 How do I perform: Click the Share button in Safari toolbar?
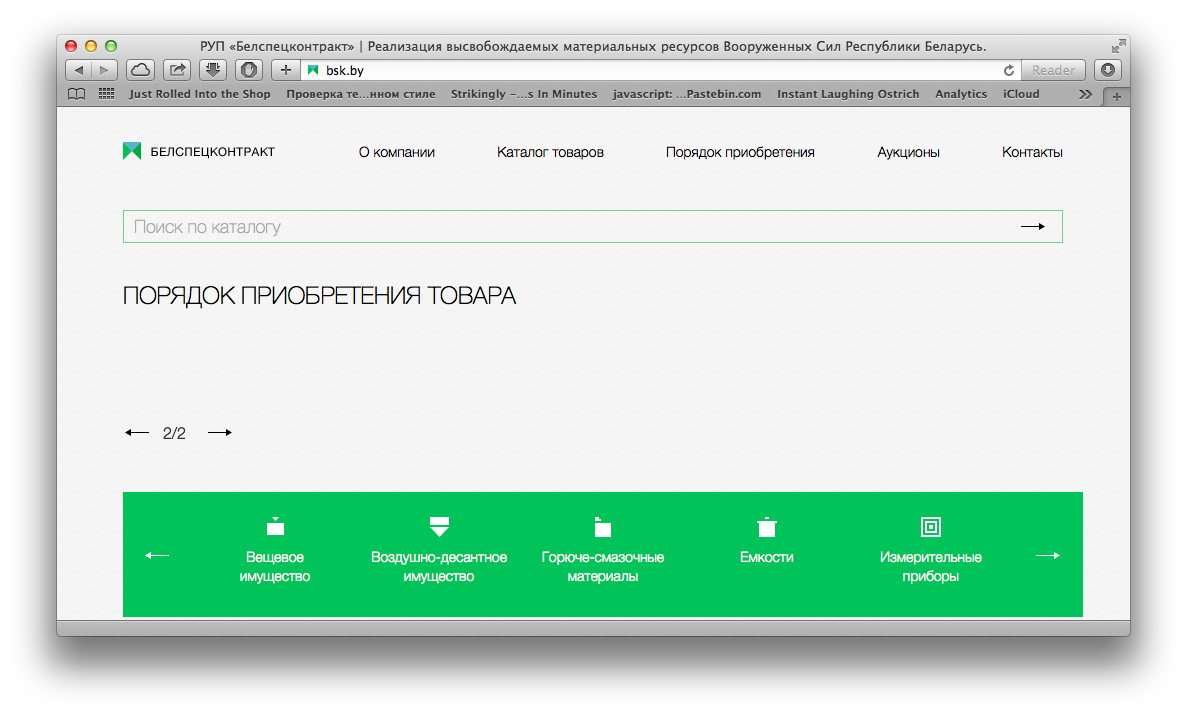[x=177, y=70]
